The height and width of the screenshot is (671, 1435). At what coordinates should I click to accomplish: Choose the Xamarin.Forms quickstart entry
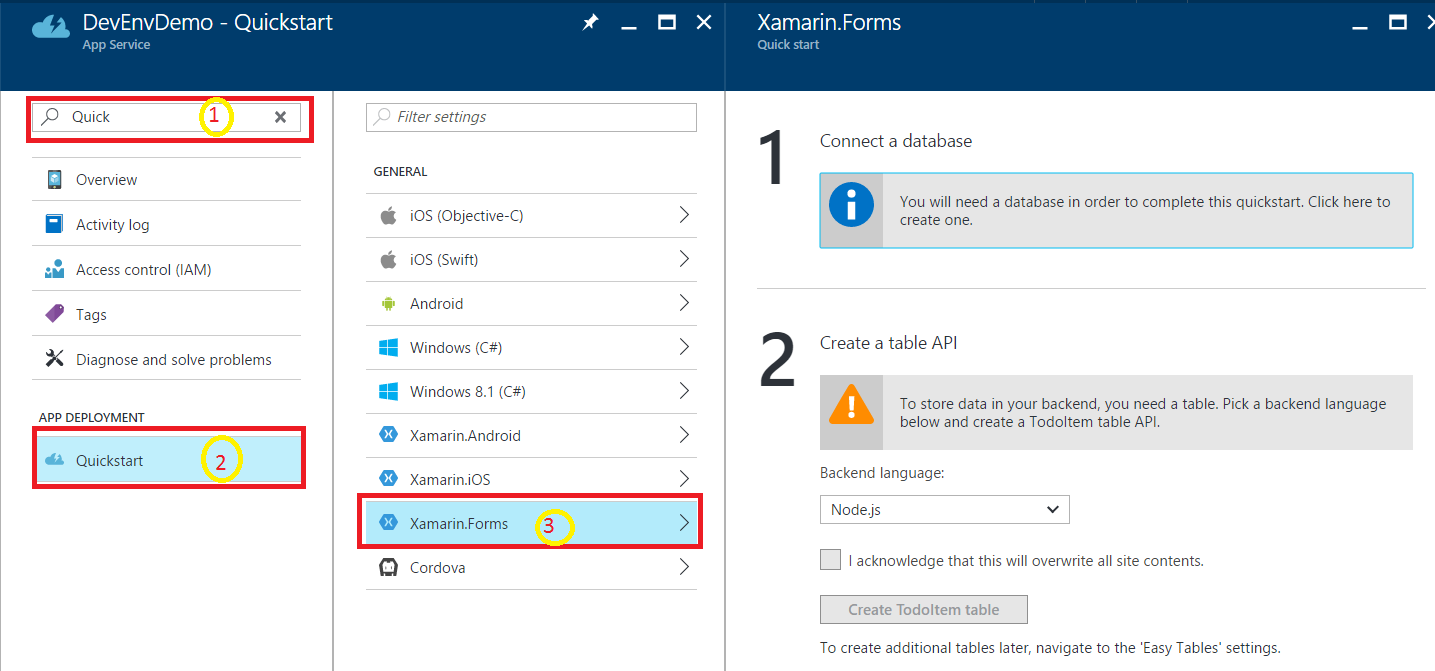[531, 523]
